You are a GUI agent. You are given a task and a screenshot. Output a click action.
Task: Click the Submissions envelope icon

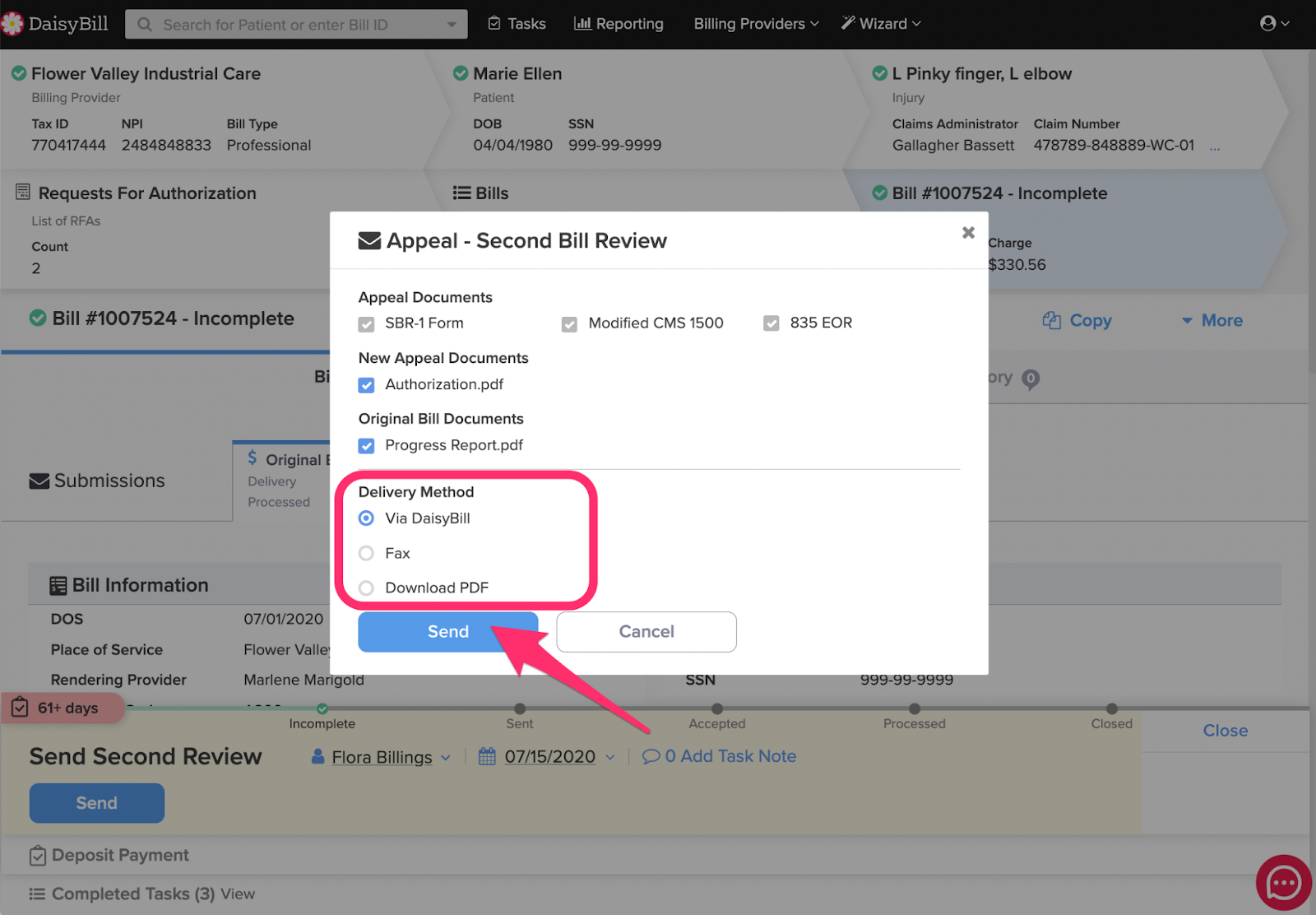coord(39,481)
